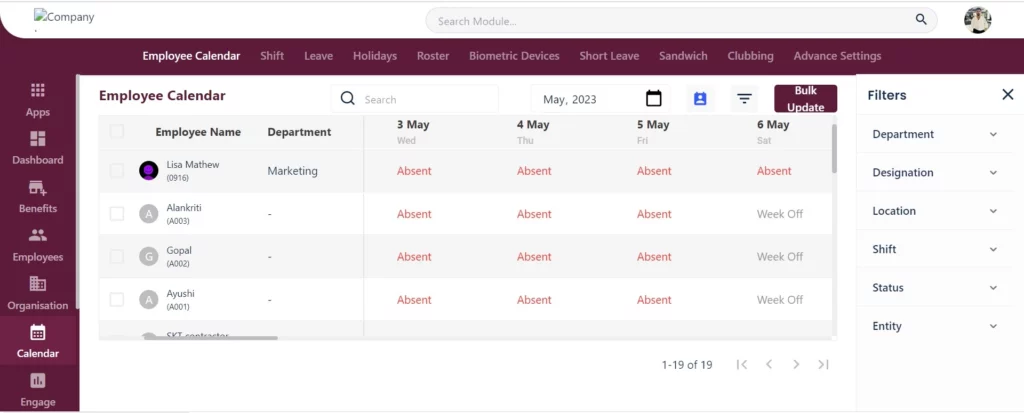Tick the checkbox for Alankriti

point(117,214)
